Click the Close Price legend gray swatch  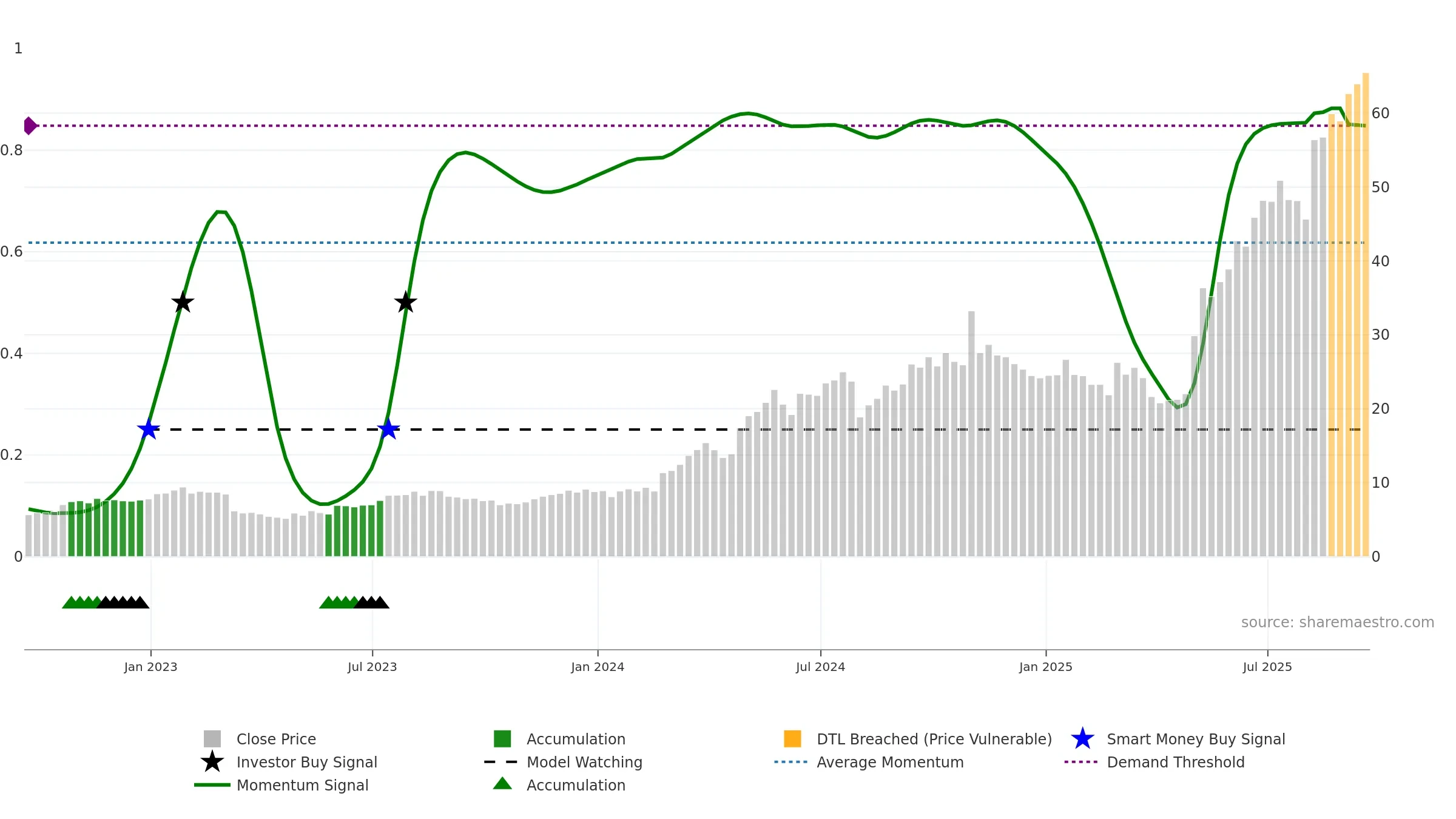[x=212, y=739]
